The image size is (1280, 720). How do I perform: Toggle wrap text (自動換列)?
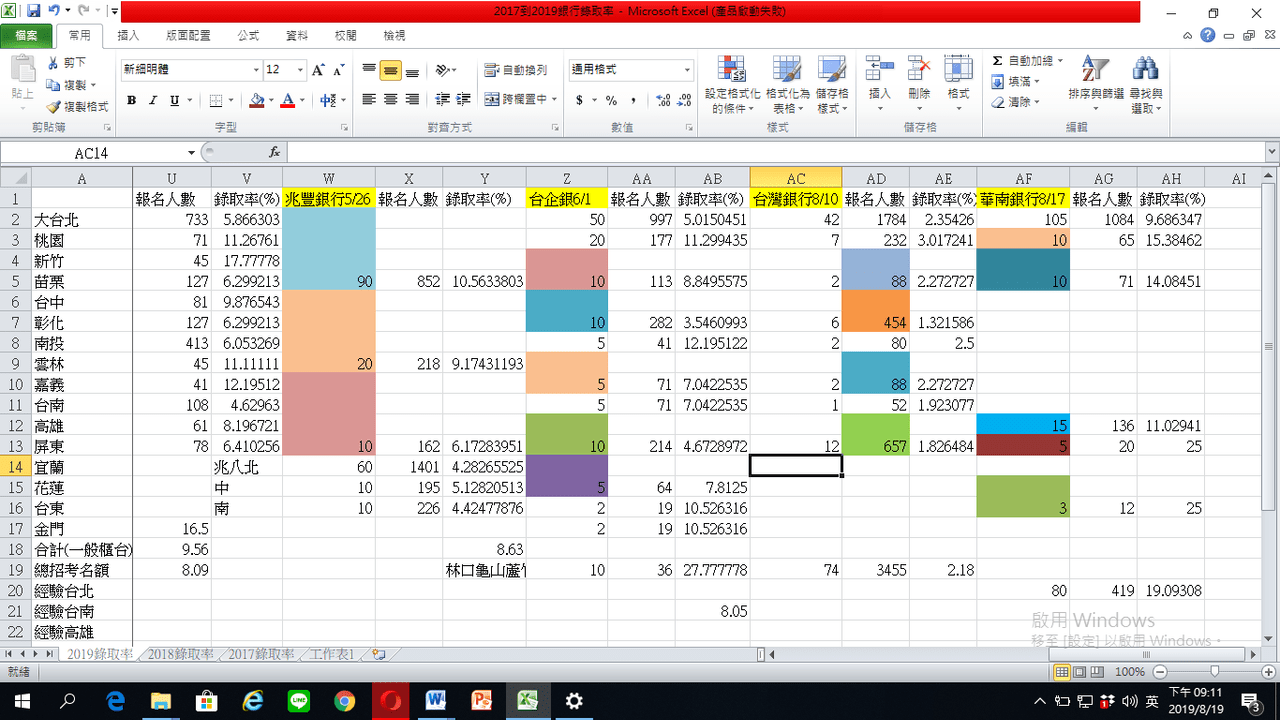pos(516,70)
